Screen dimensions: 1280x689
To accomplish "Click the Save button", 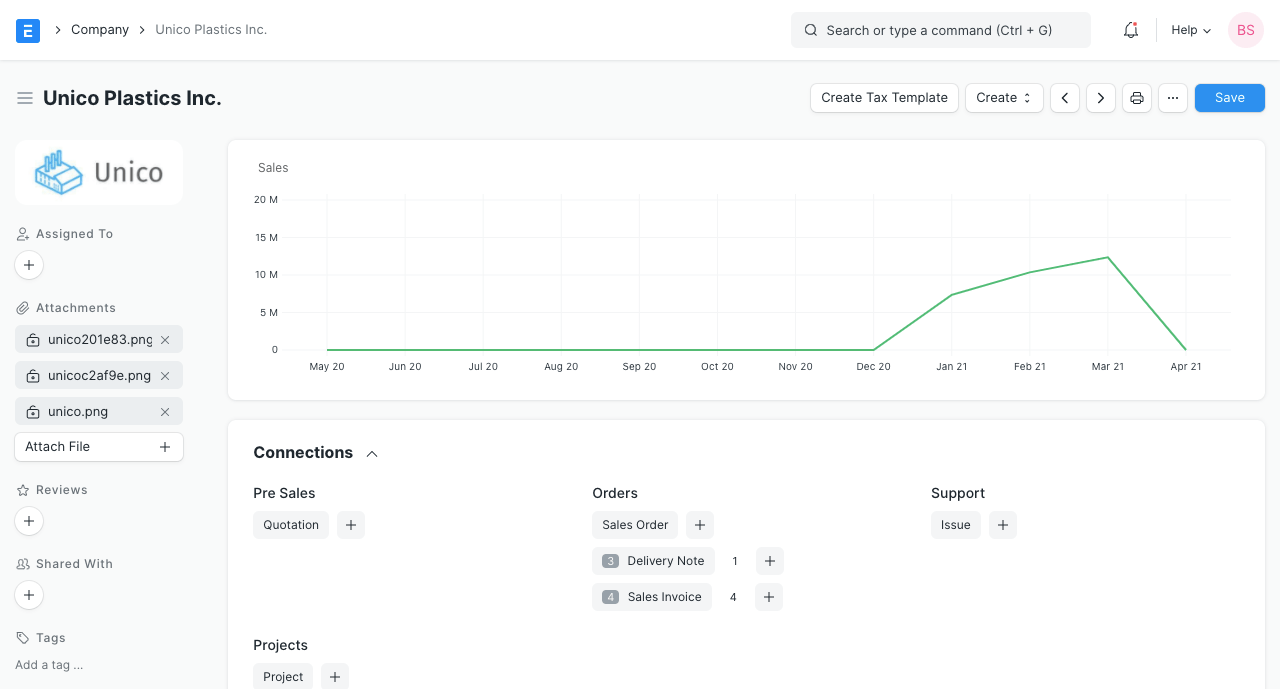I will [x=1229, y=98].
